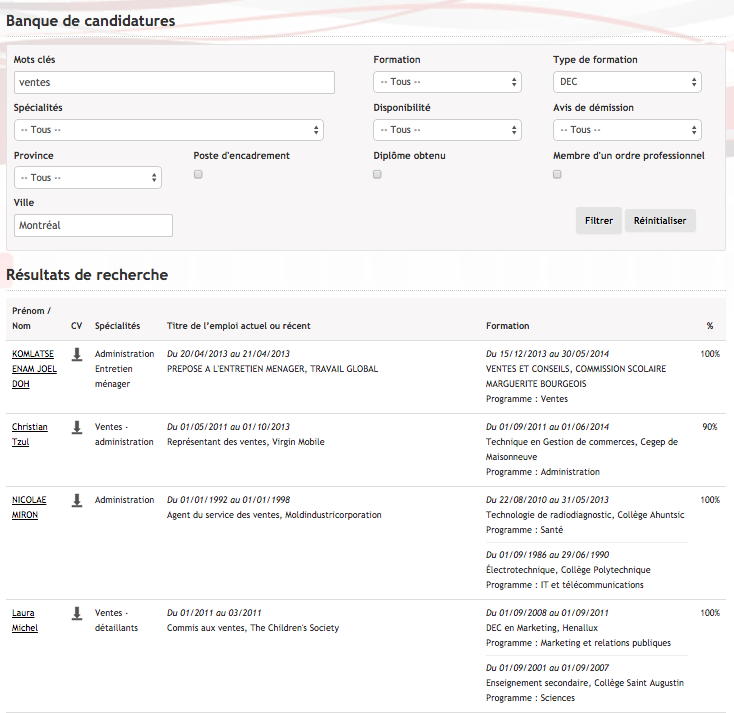Click 'DEC en Marketing, Henallux' entry
Screen dimensions: 734x713
[x=542, y=628]
